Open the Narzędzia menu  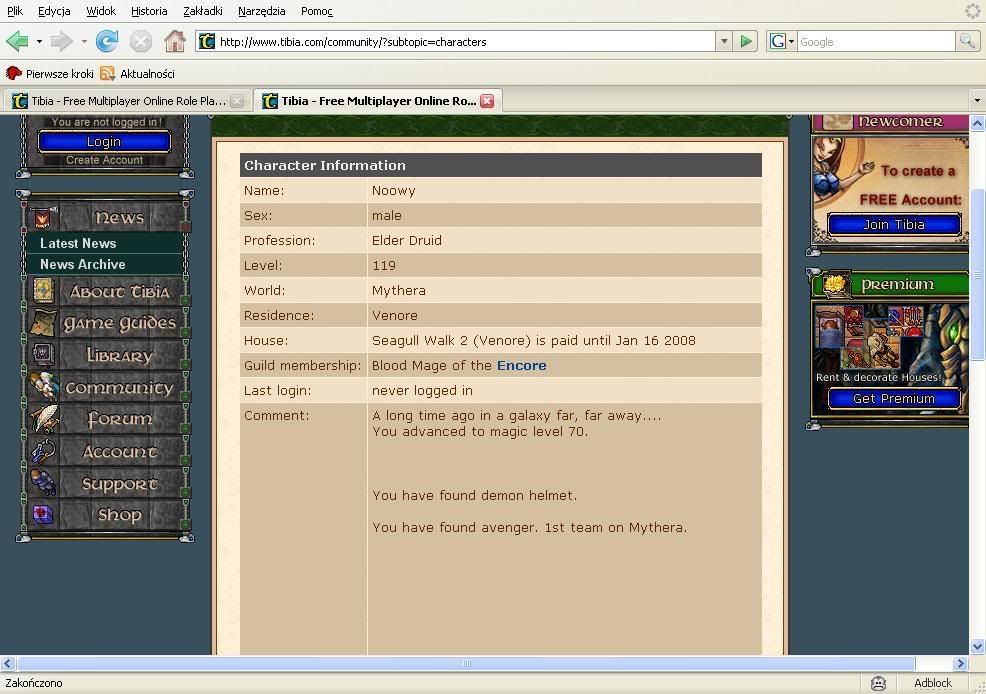262,11
